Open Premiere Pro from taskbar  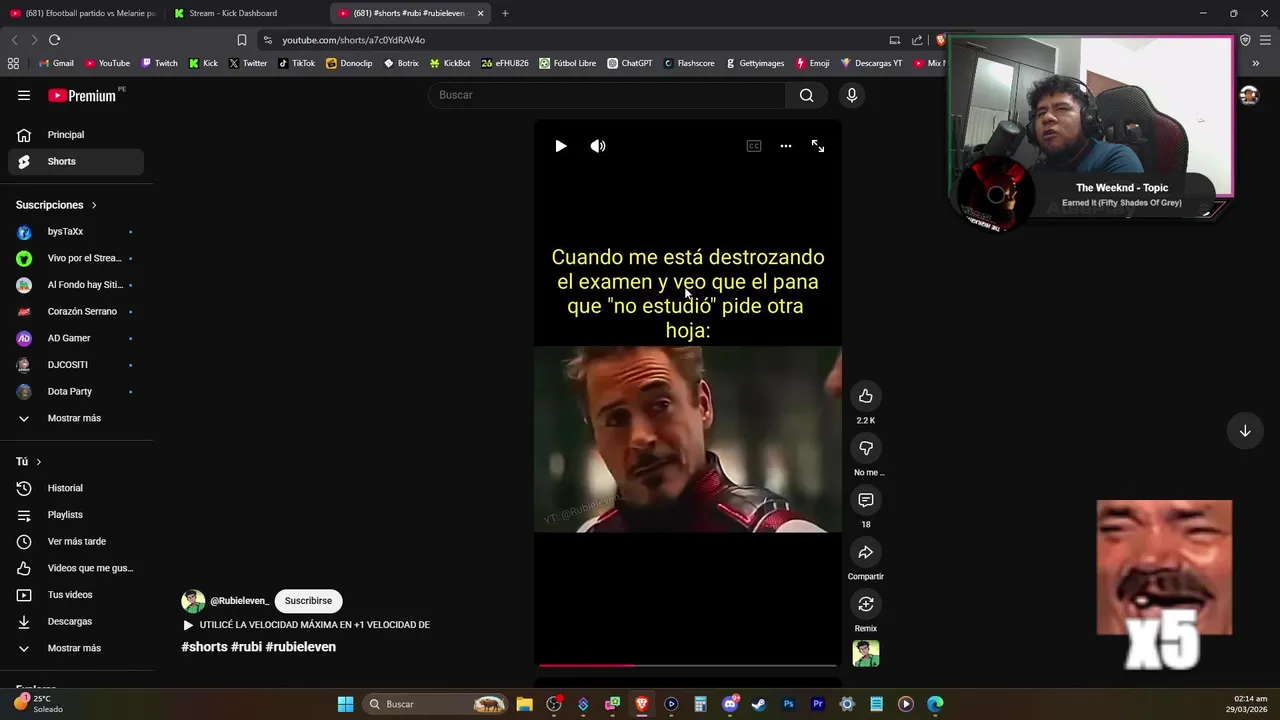817,704
